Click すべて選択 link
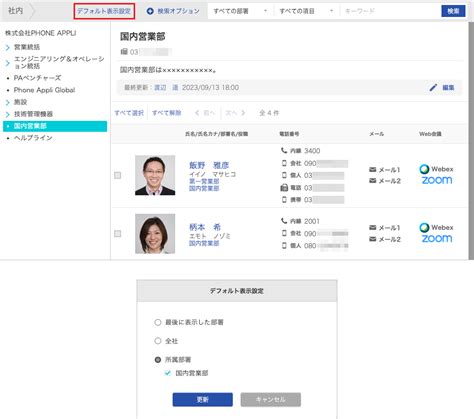The height and width of the screenshot is (419, 474). [x=129, y=113]
